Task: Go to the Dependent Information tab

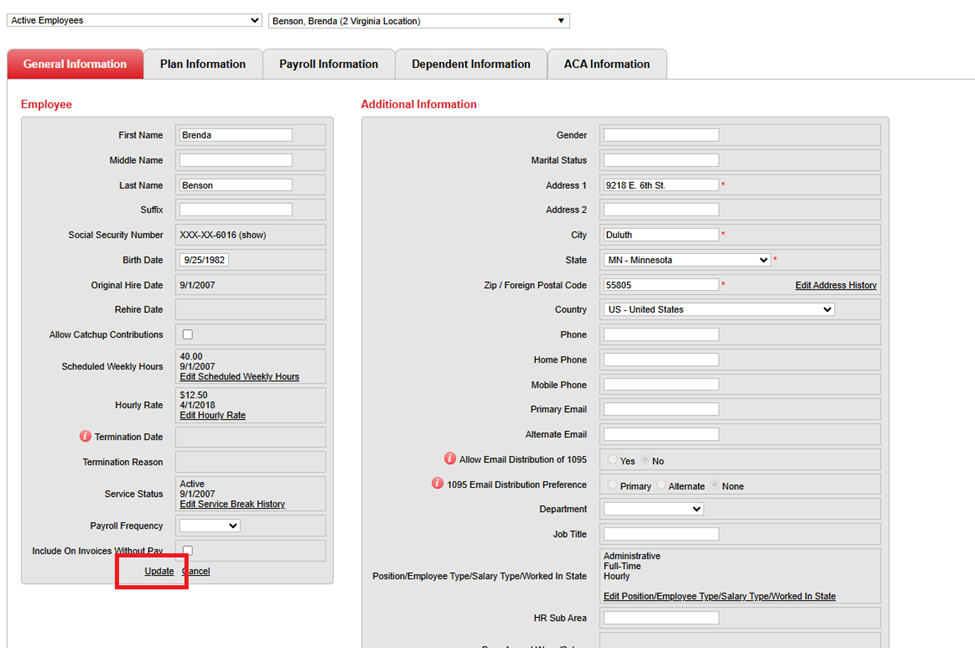Action: [471, 64]
